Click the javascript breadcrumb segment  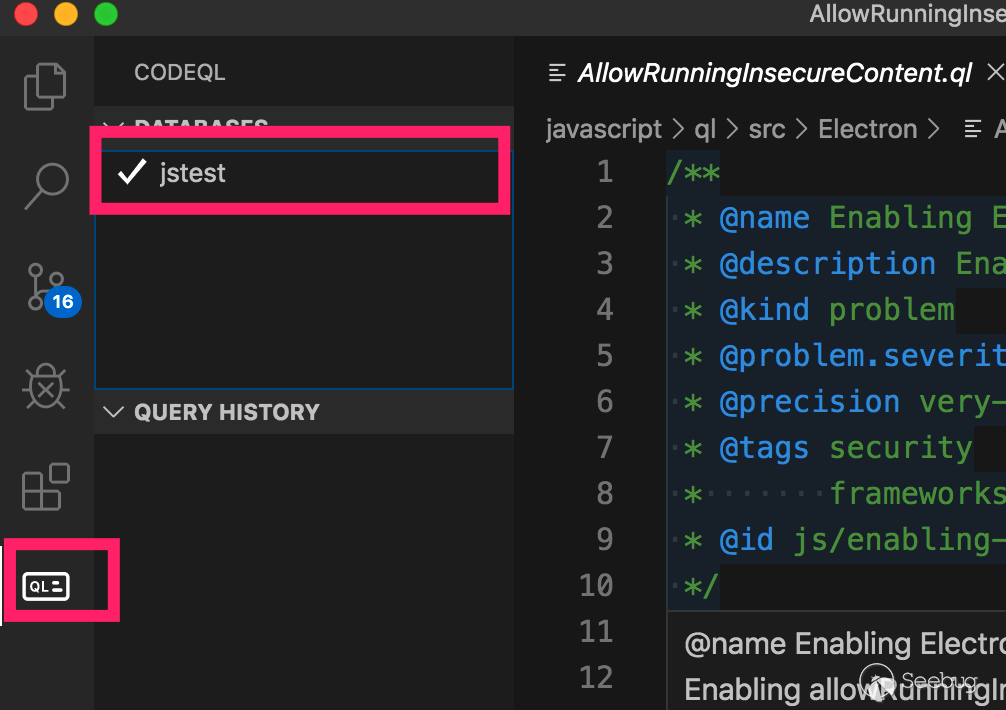tap(603, 129)
